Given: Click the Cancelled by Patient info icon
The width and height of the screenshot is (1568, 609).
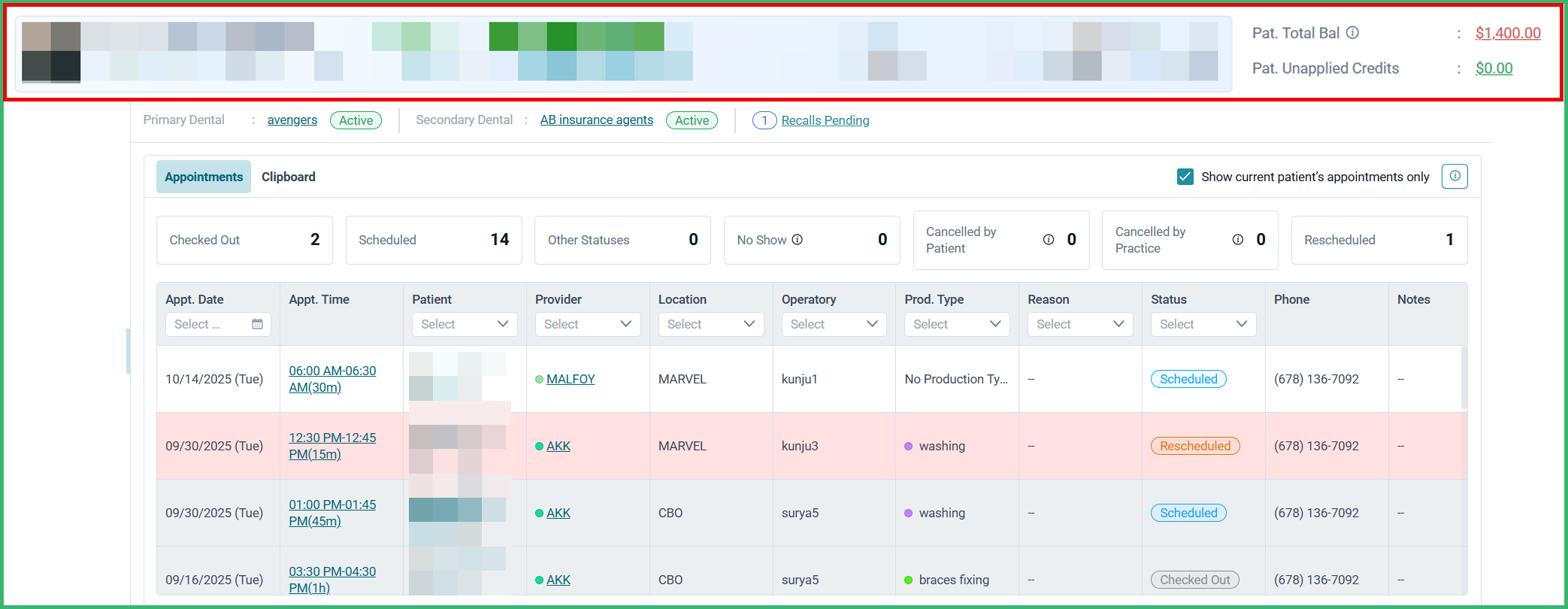Looking at the screenshot, I should pos(1049,240).
